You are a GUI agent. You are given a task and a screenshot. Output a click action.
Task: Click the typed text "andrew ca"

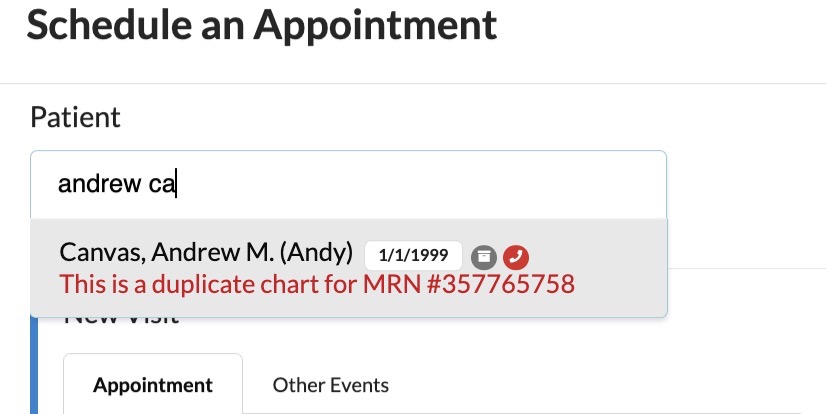[116, 184]
